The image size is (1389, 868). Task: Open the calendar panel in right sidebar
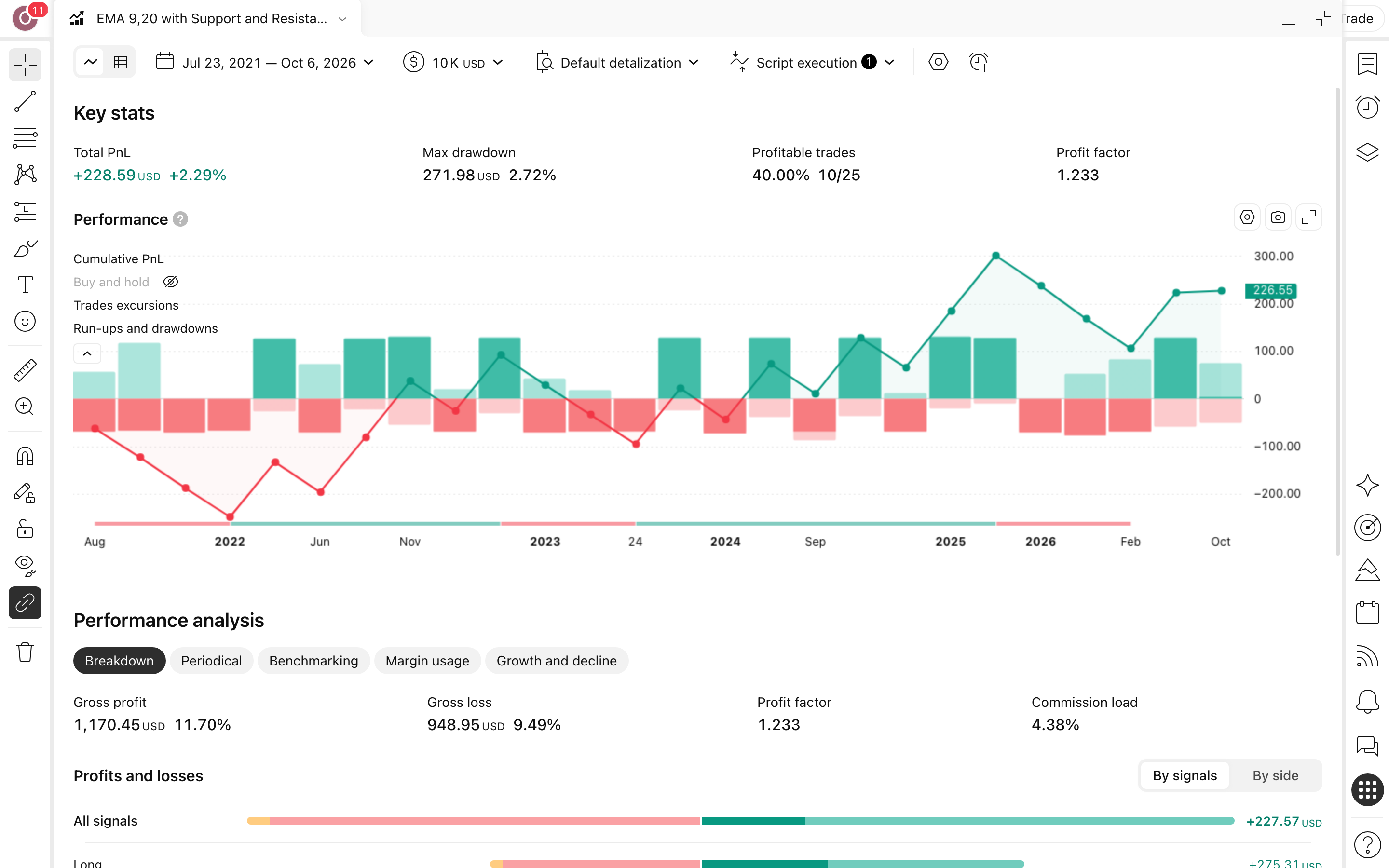[1367, 612]
